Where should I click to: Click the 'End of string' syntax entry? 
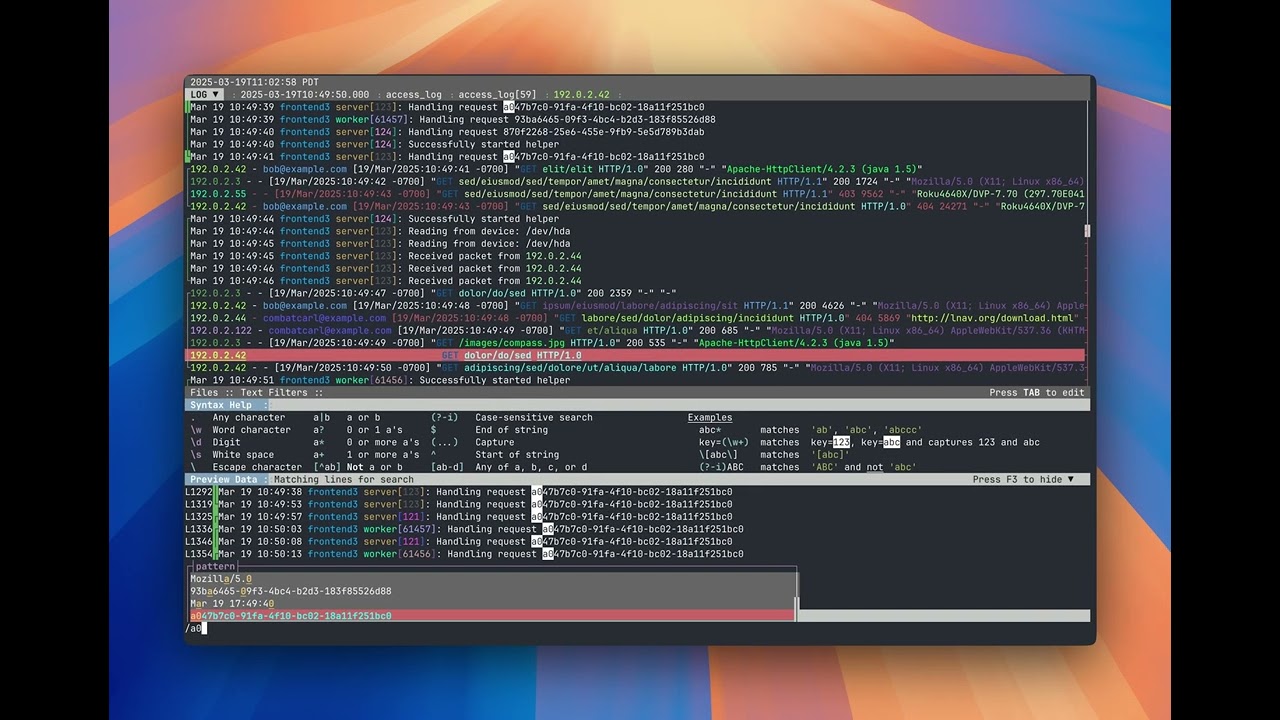coord(489,430)
